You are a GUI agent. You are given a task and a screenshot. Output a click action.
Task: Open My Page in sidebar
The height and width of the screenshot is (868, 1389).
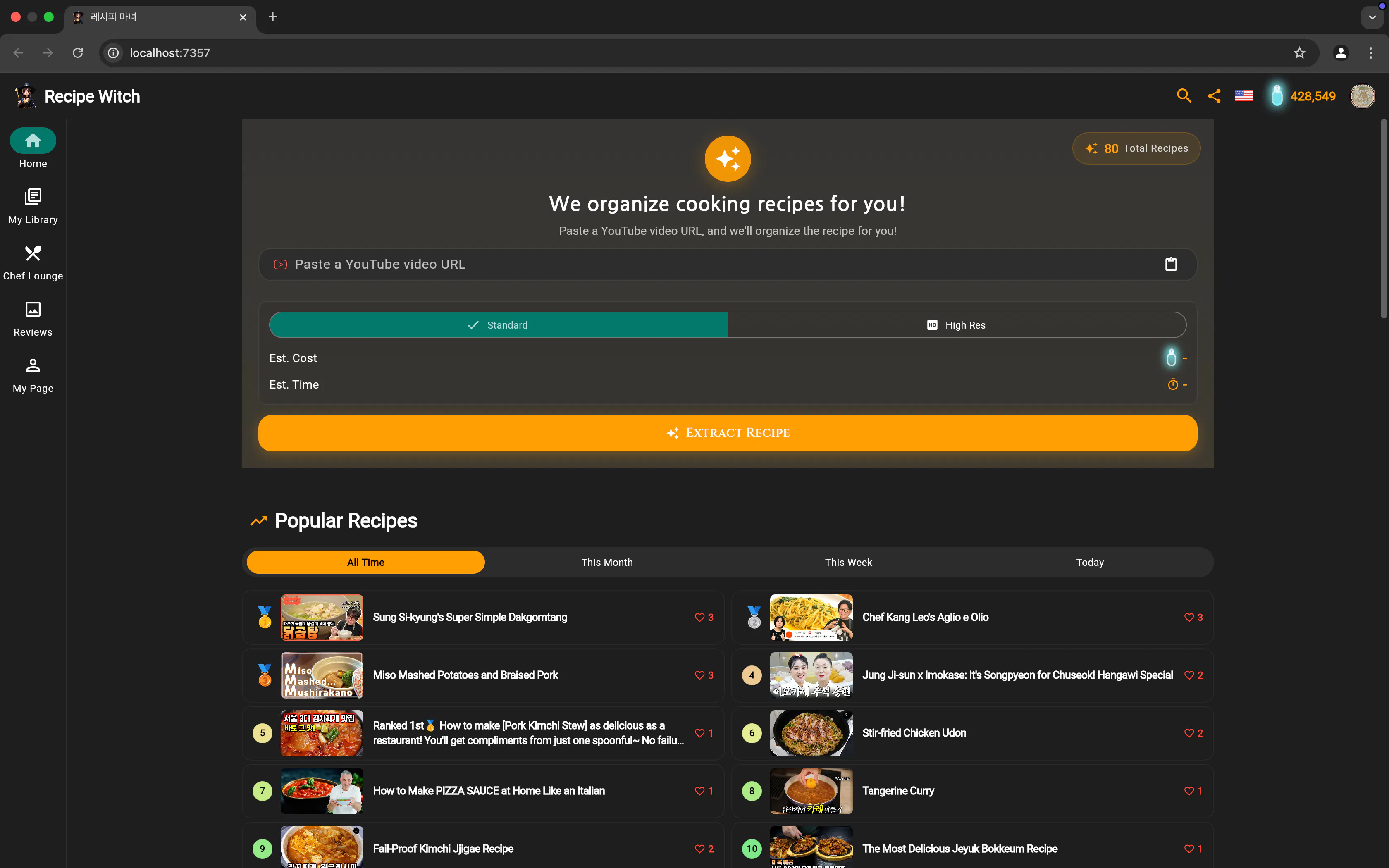click(33, 375)
